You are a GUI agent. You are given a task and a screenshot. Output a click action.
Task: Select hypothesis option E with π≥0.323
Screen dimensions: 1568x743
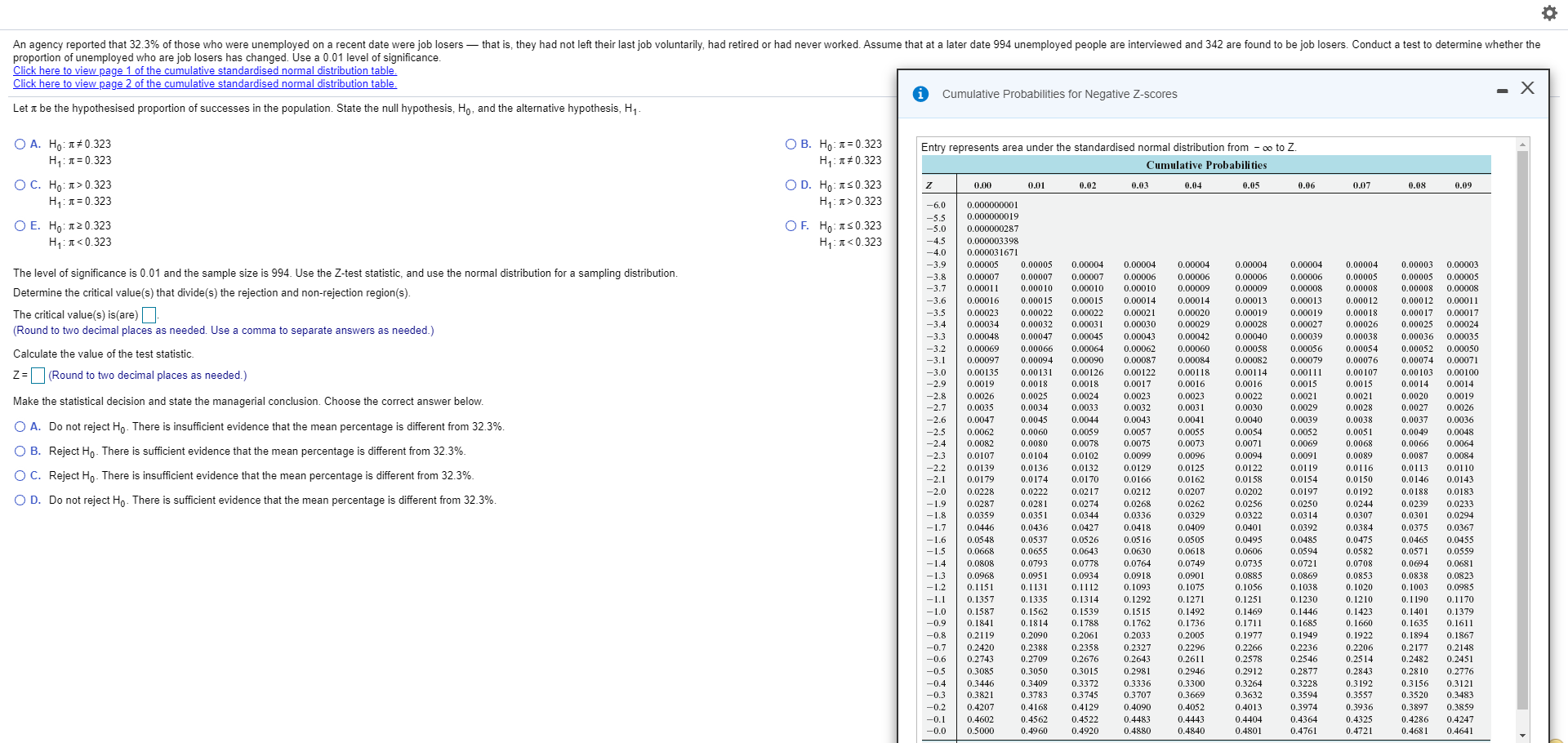[x=19, y=225]
